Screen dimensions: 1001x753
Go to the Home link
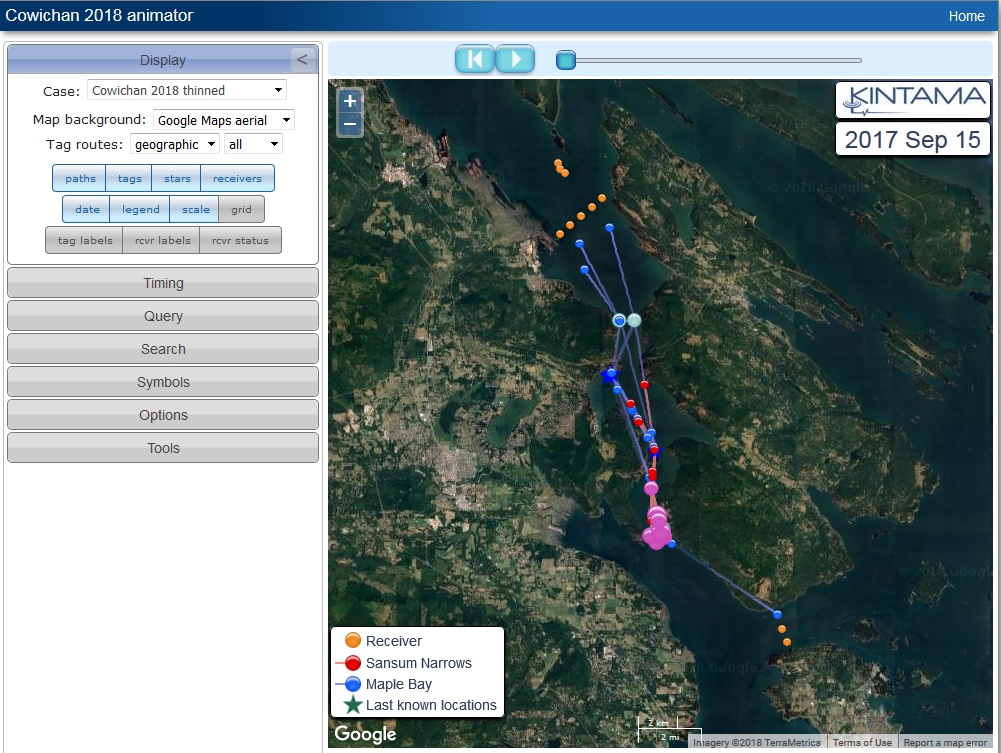[966, 16]
